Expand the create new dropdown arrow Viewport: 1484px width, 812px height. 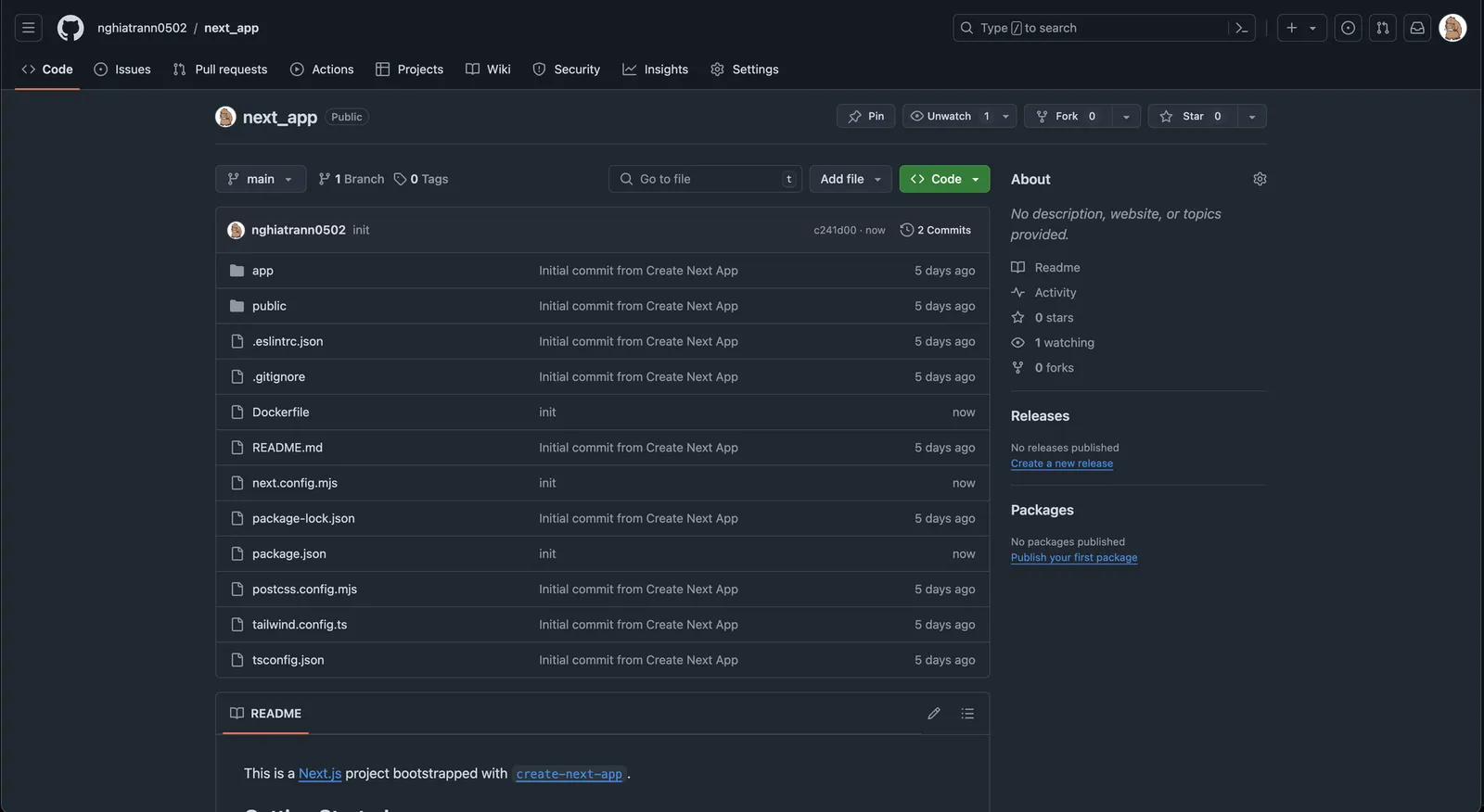1312,28
